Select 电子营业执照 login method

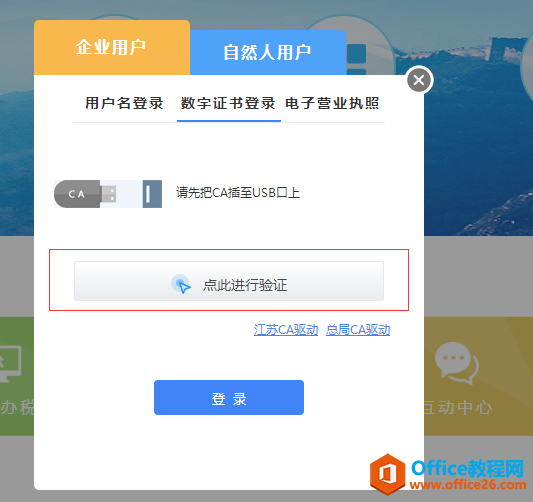click(x=332, y=103)
